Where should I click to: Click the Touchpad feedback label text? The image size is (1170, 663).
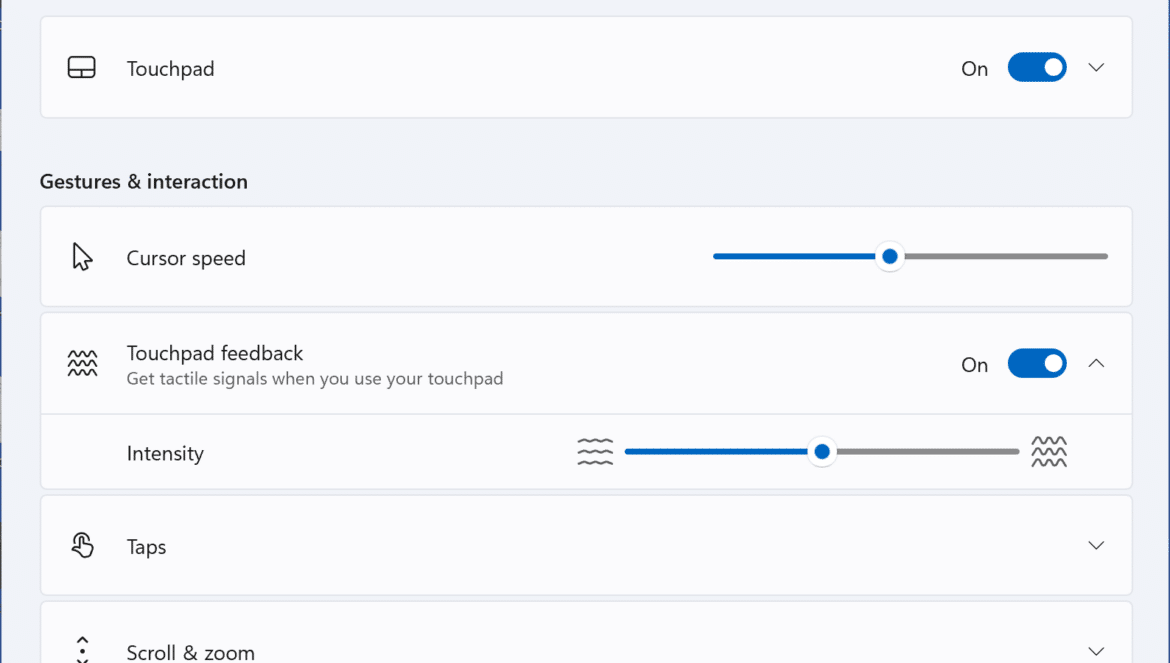pos(215,353)
